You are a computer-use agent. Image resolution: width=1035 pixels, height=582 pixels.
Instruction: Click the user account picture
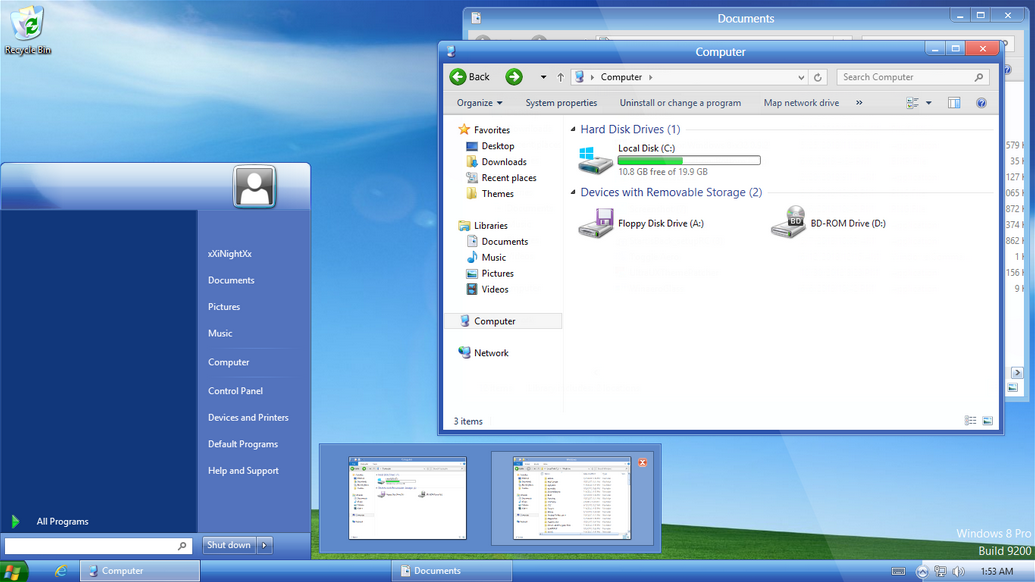pos(254,187)
